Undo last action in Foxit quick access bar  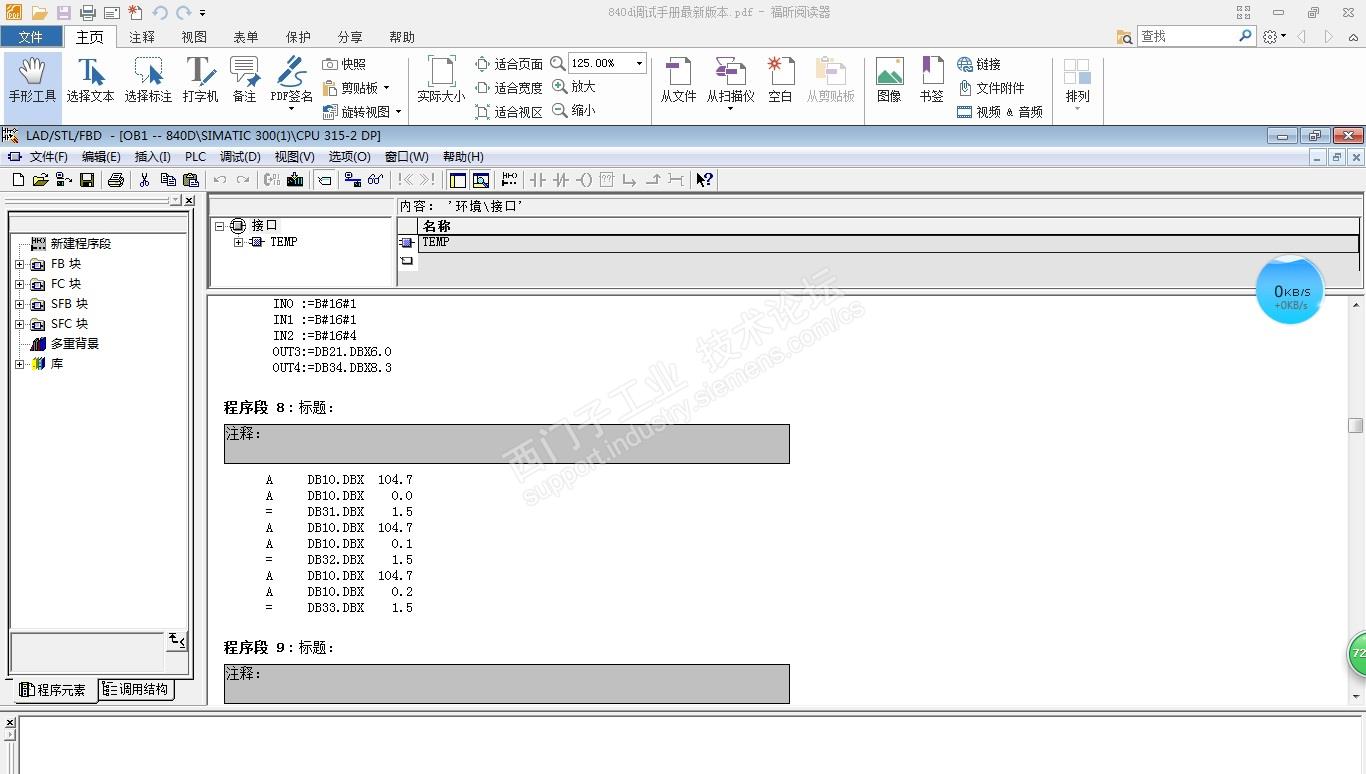[x=160, y=13]
